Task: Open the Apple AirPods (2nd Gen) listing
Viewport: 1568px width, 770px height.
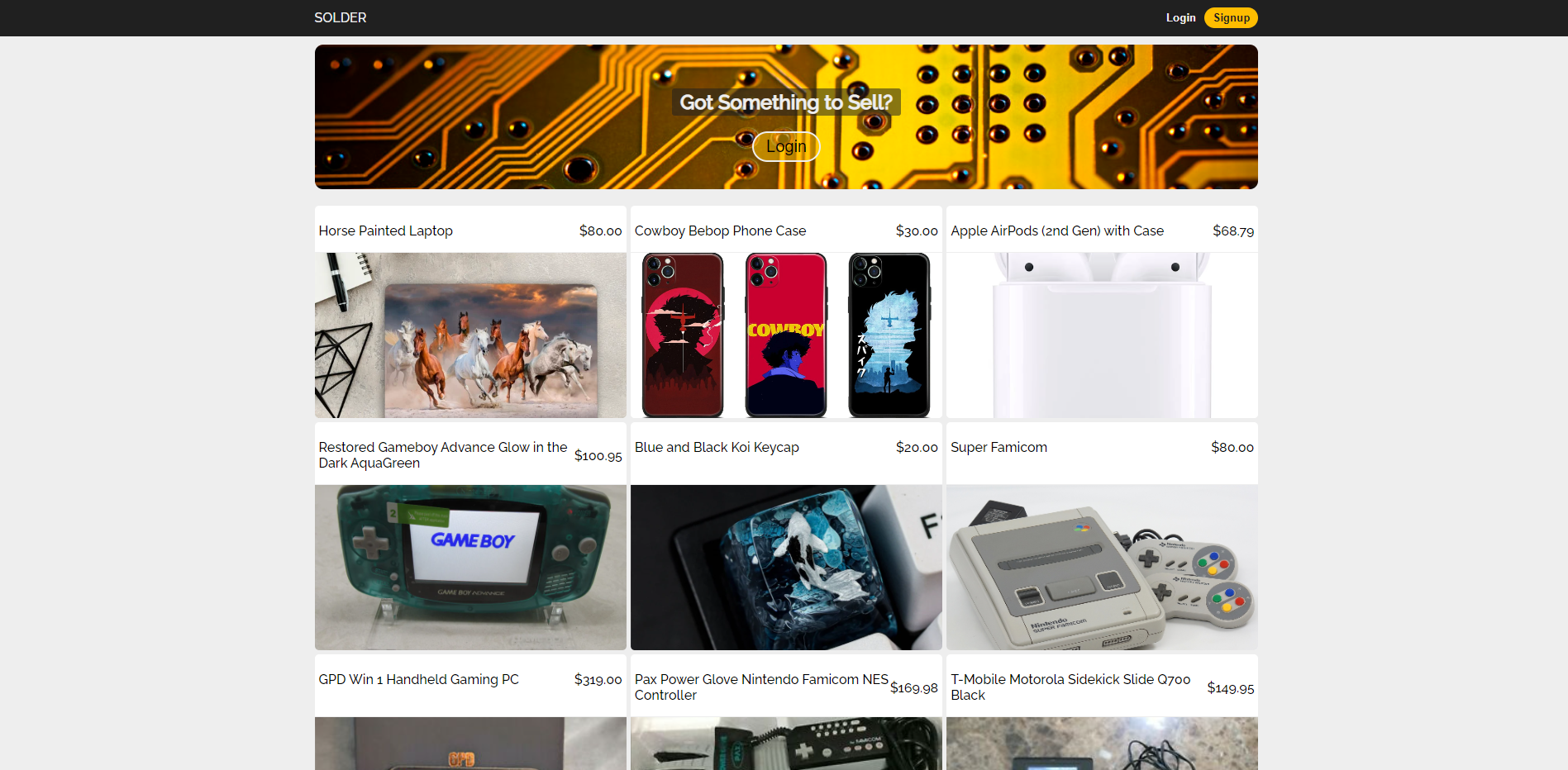Action: [1056, 231]
